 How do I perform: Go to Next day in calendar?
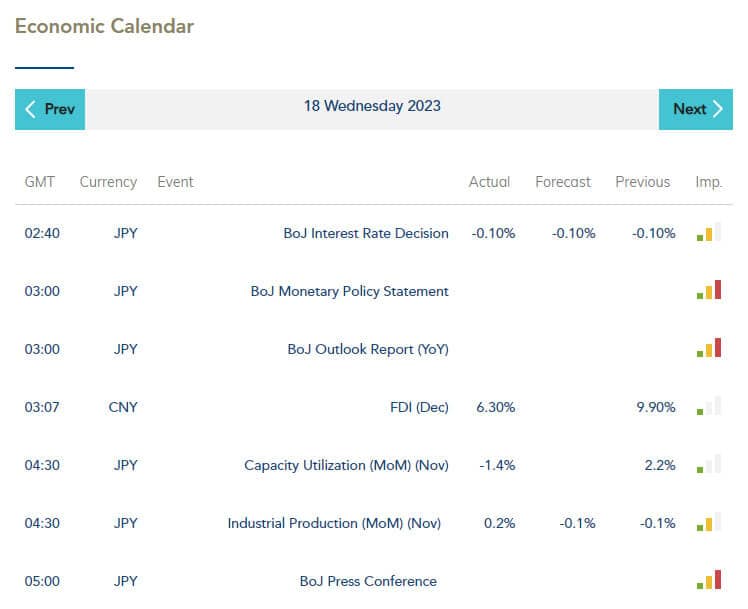click(696, 109)
